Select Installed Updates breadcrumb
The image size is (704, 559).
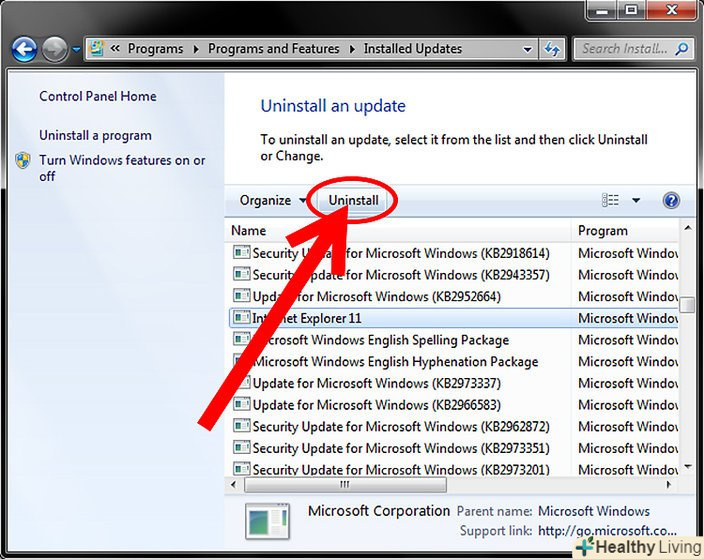click(x=413, y=48)
